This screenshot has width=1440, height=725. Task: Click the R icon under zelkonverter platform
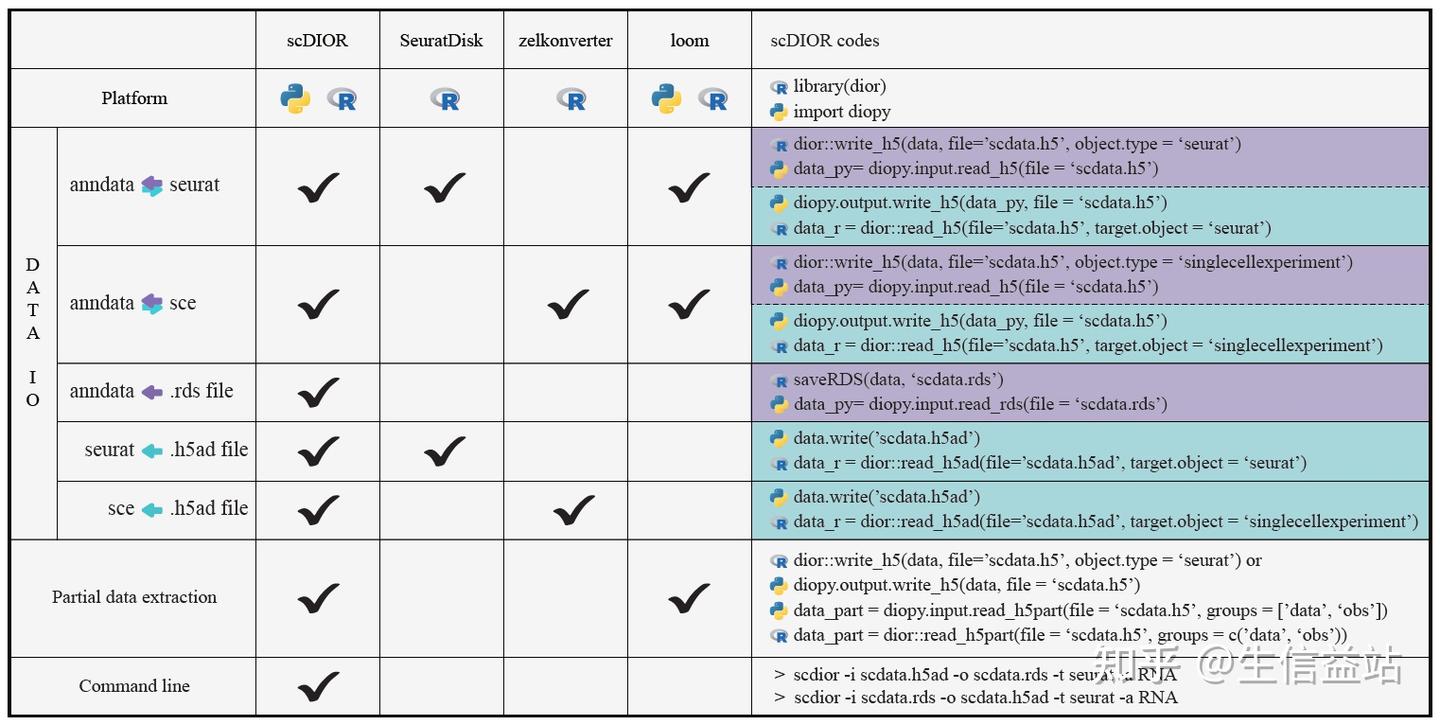(571, 98)
